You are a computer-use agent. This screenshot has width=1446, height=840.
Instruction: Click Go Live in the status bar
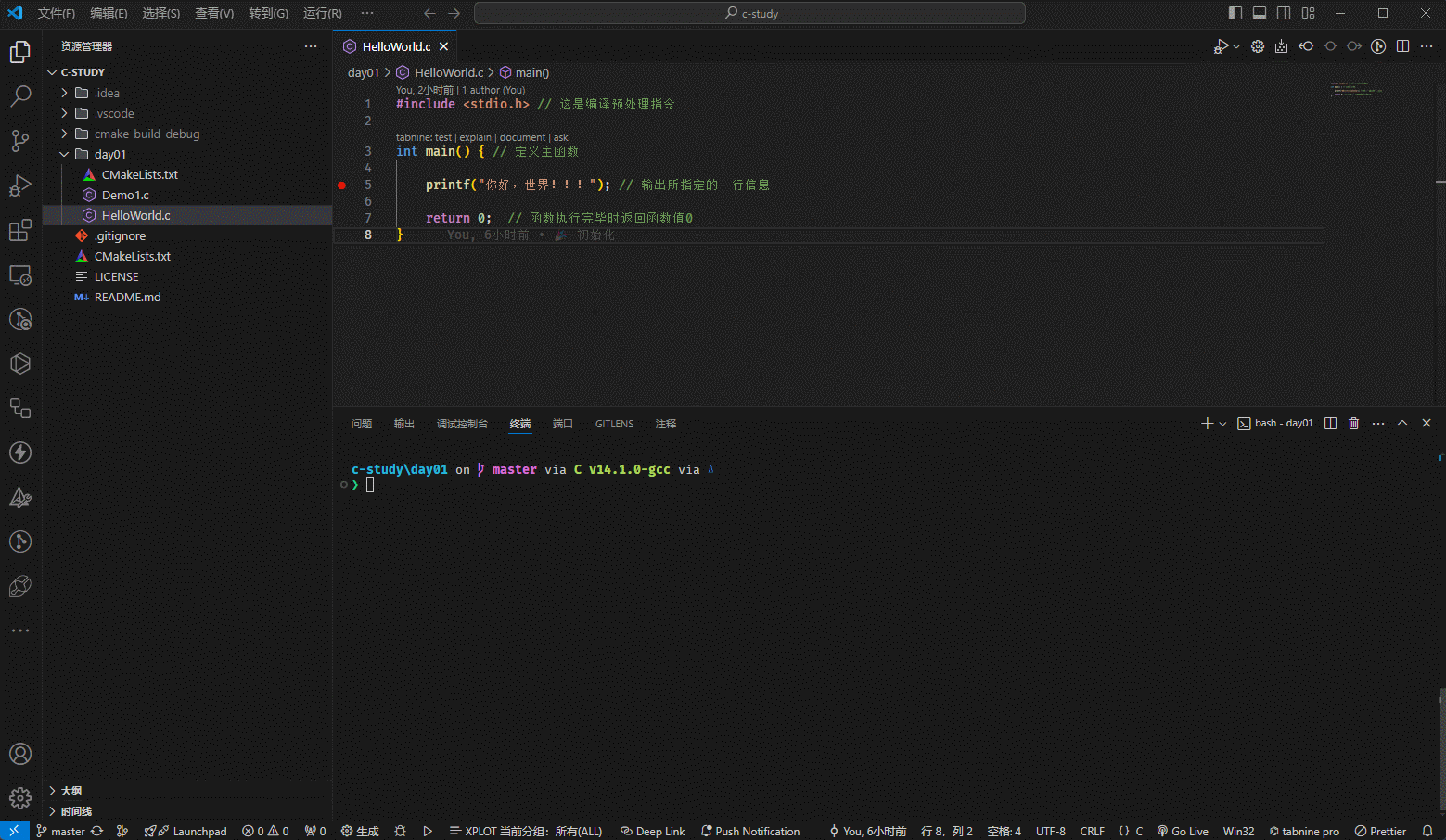[x=1183, y=832]
